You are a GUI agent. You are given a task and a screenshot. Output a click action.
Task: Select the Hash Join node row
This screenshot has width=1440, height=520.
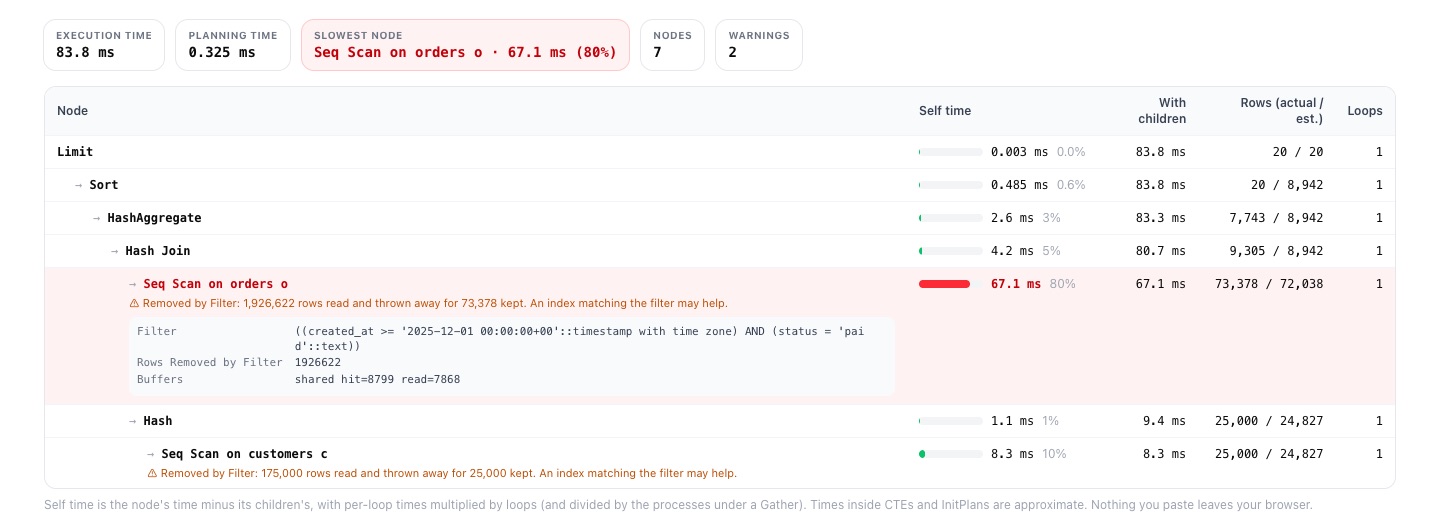pyautogui.click(x=719, y=251)
